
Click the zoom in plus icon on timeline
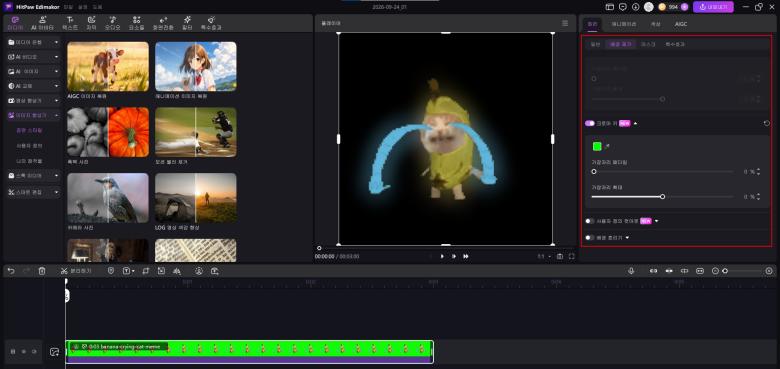(x=769, y=271)
